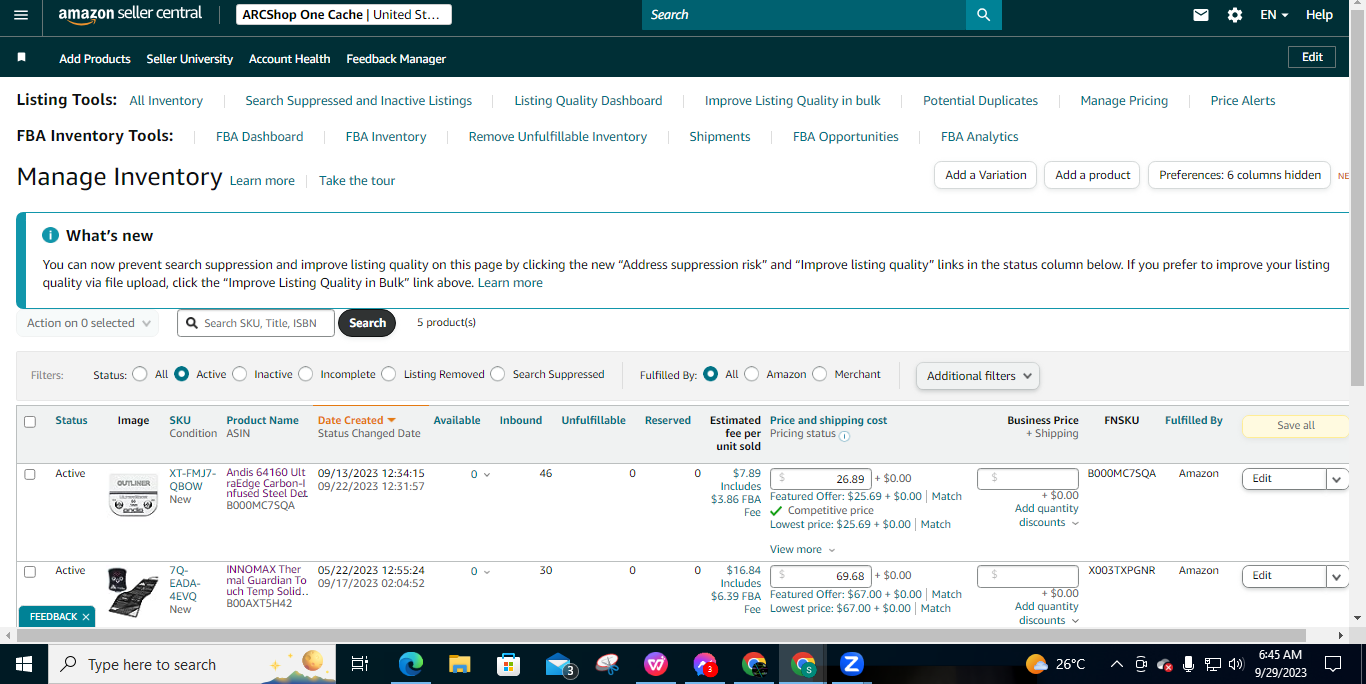1366x684 pixels.
Task: Click the horizontal scrollbar of the page
Action: point(660,636)
